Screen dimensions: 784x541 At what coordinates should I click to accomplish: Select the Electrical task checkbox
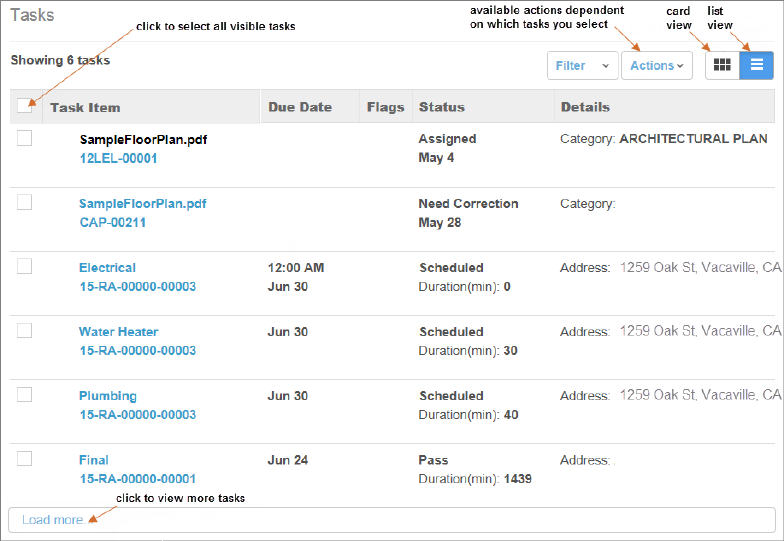click(x=25, y=266)
